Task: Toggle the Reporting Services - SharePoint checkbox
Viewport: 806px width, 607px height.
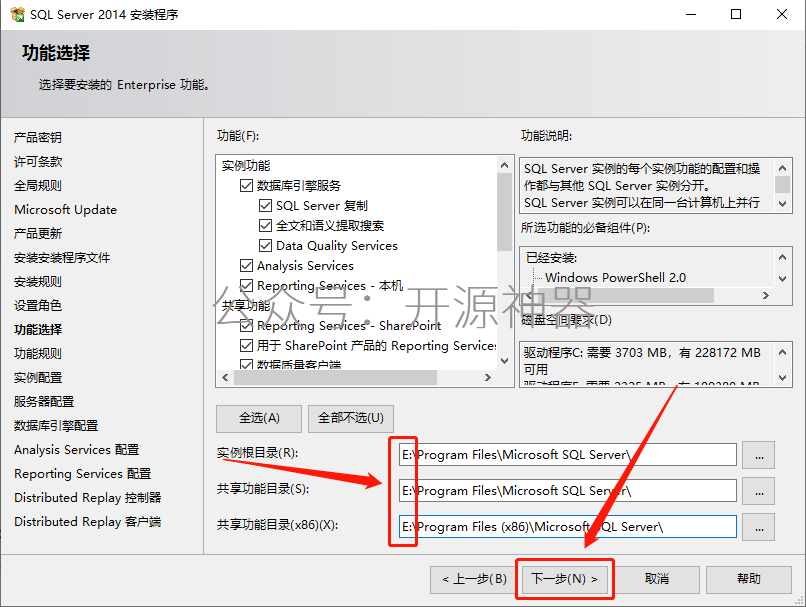Action: pyautogui.click(x=246, y=326)
